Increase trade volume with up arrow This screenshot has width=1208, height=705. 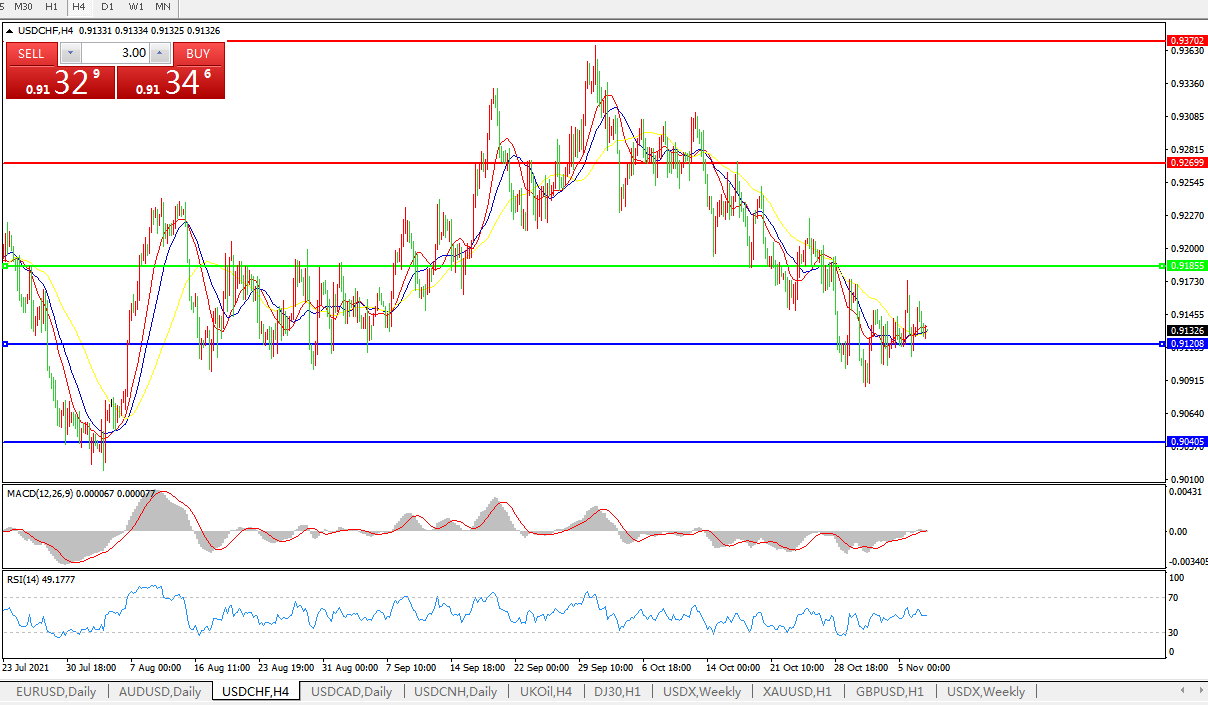click(160, 53)
